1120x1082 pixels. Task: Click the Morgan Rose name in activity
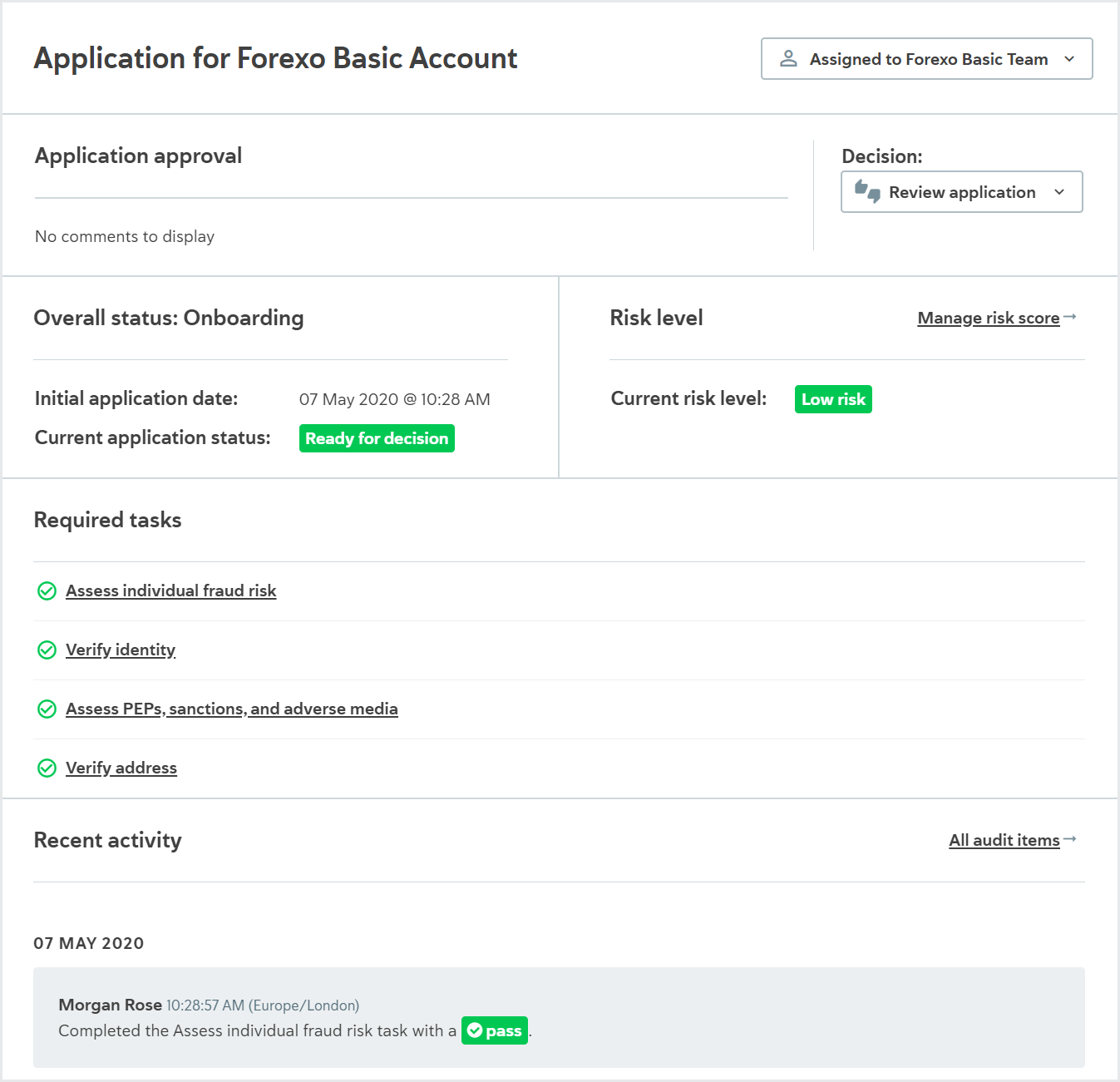point(110,1005)
